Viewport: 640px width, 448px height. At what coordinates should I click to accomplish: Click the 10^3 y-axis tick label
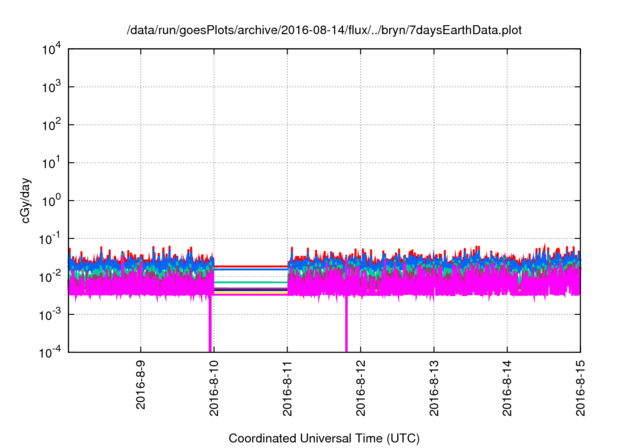tap(51, 87)
